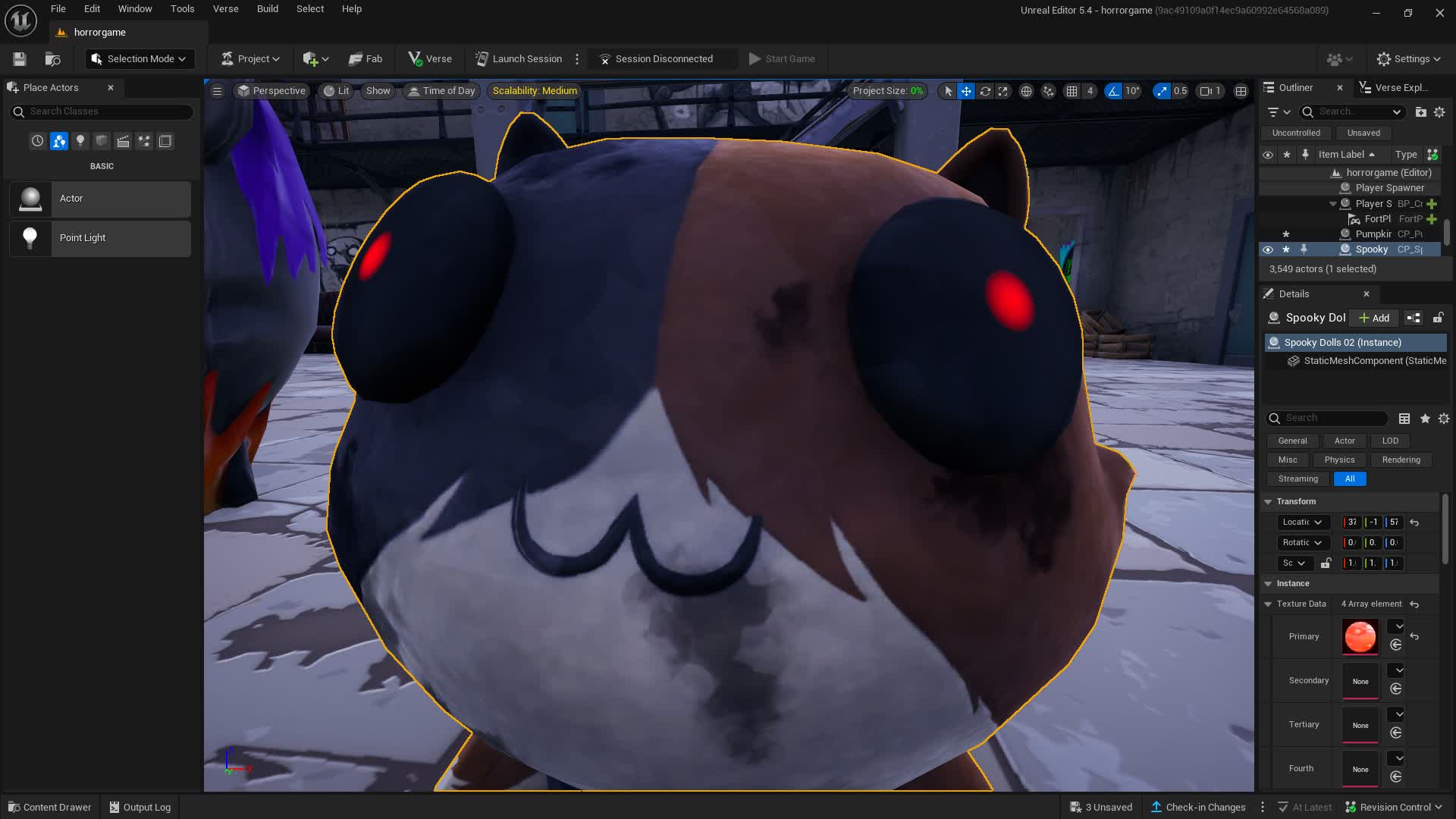Activate the scale transform gizmo tool
Image resolution: width=1456 pixels, height=819 pixels.
click(1003, 91)
